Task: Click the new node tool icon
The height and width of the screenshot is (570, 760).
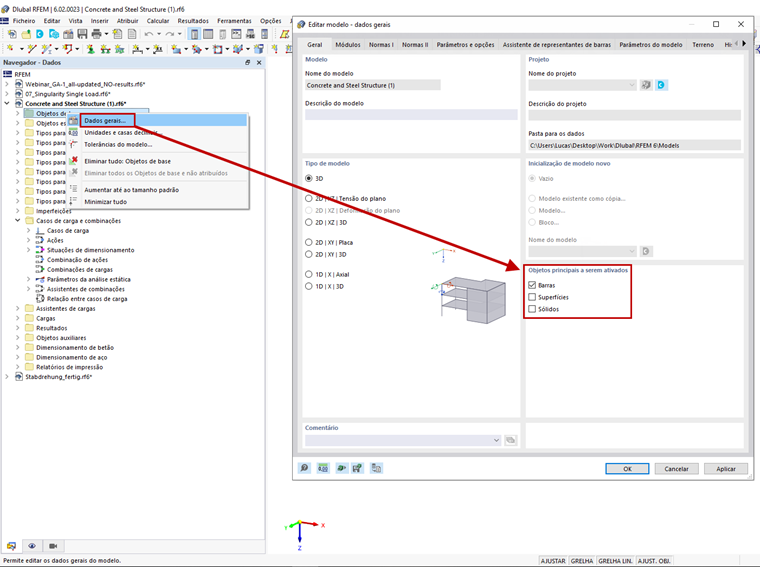Action: tap(10, 48)
